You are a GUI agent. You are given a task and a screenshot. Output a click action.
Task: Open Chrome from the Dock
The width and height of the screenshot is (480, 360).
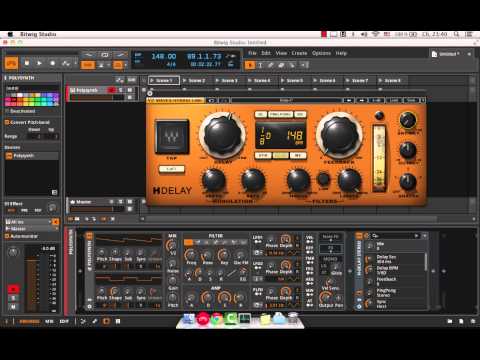coord(217,319)
